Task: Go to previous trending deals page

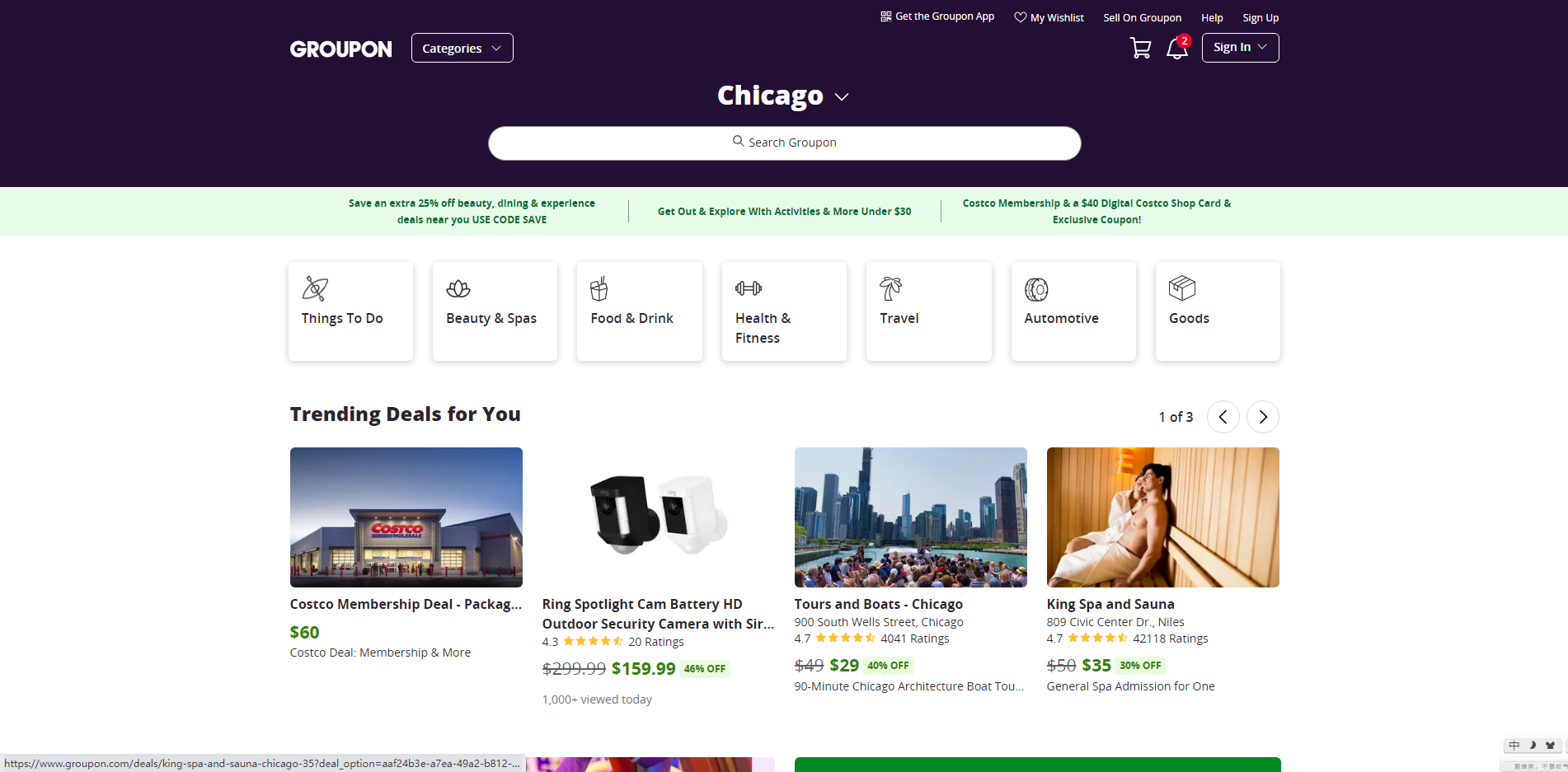Action: (x=1223, y=417)
